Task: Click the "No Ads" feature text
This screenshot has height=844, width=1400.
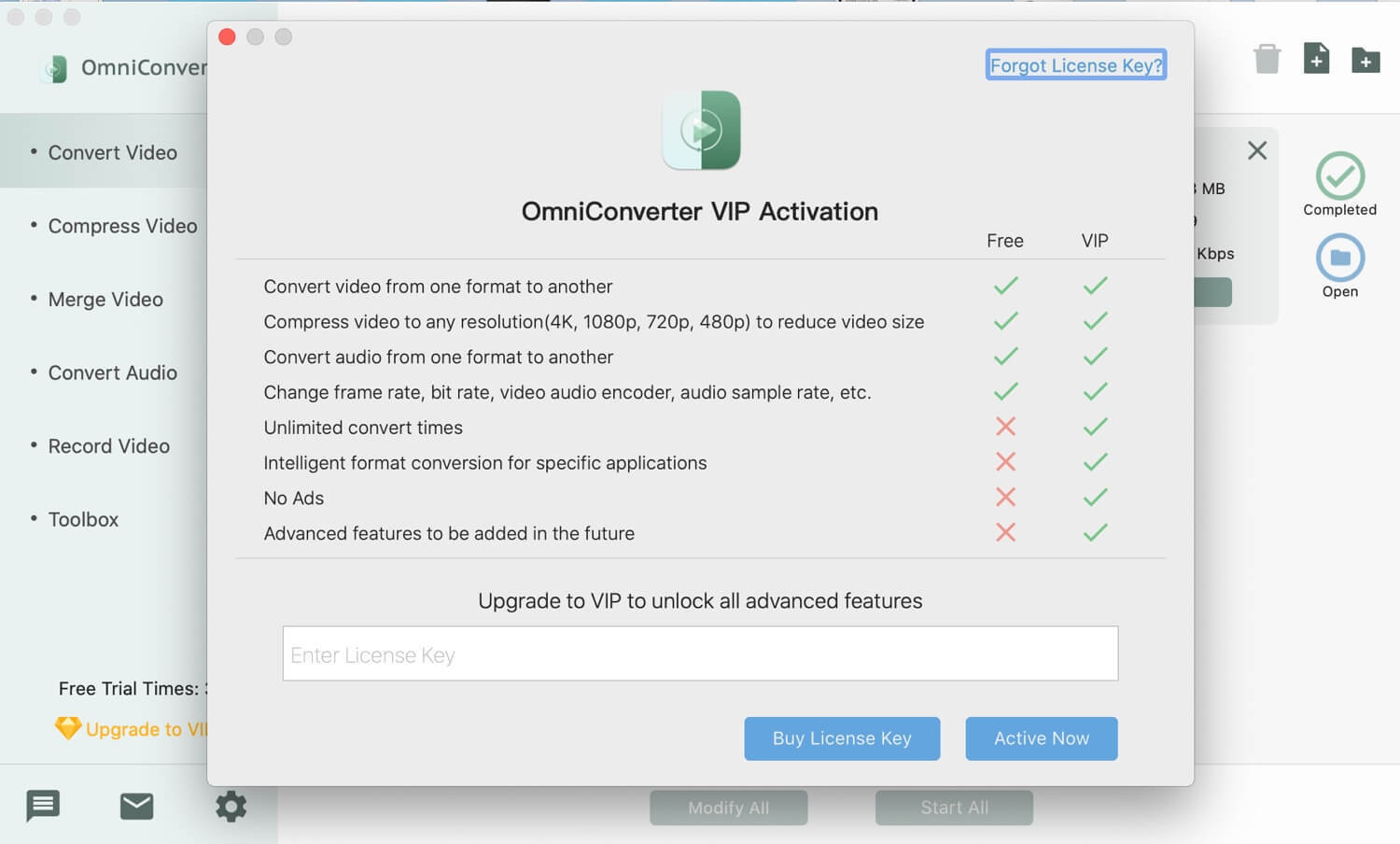Action: tap(294, 499)
